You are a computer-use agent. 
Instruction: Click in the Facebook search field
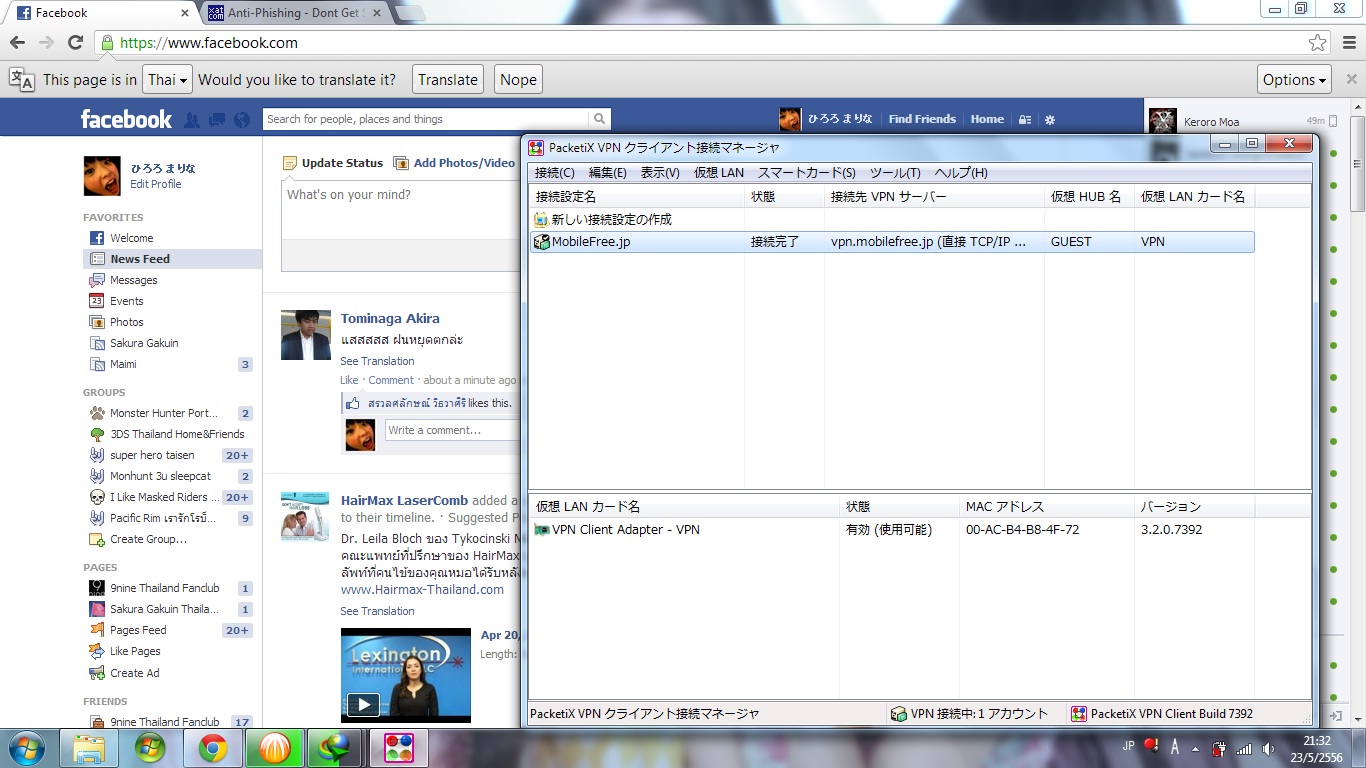[x=426, y=119]
